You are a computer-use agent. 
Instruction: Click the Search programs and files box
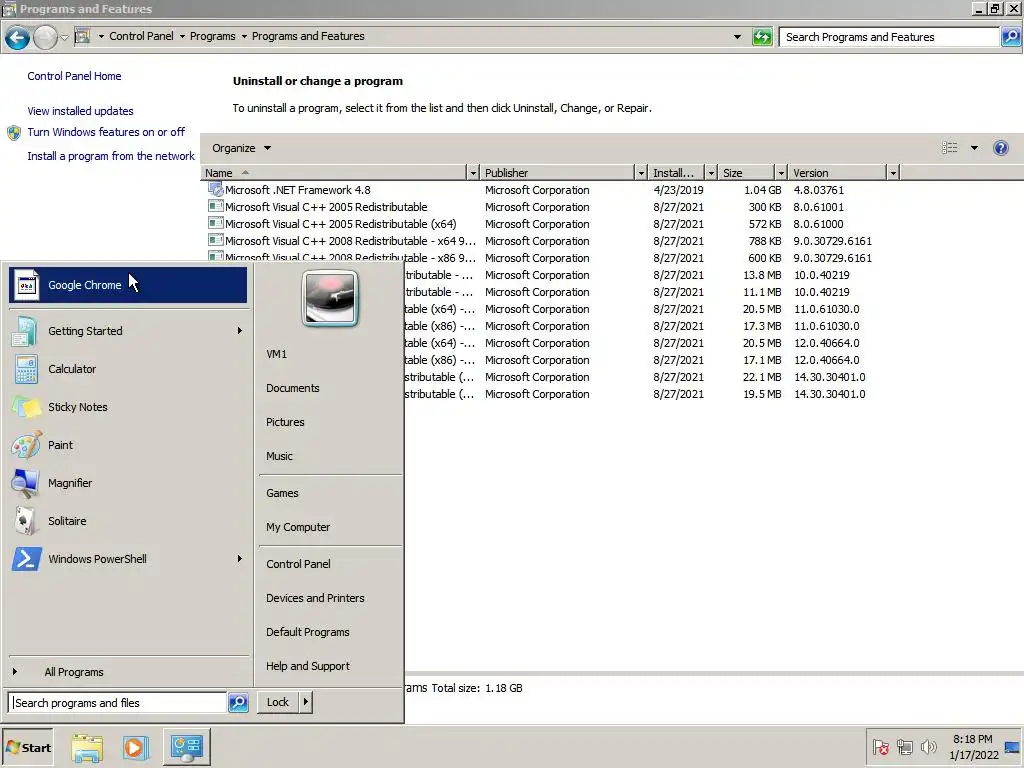[119, 703]
